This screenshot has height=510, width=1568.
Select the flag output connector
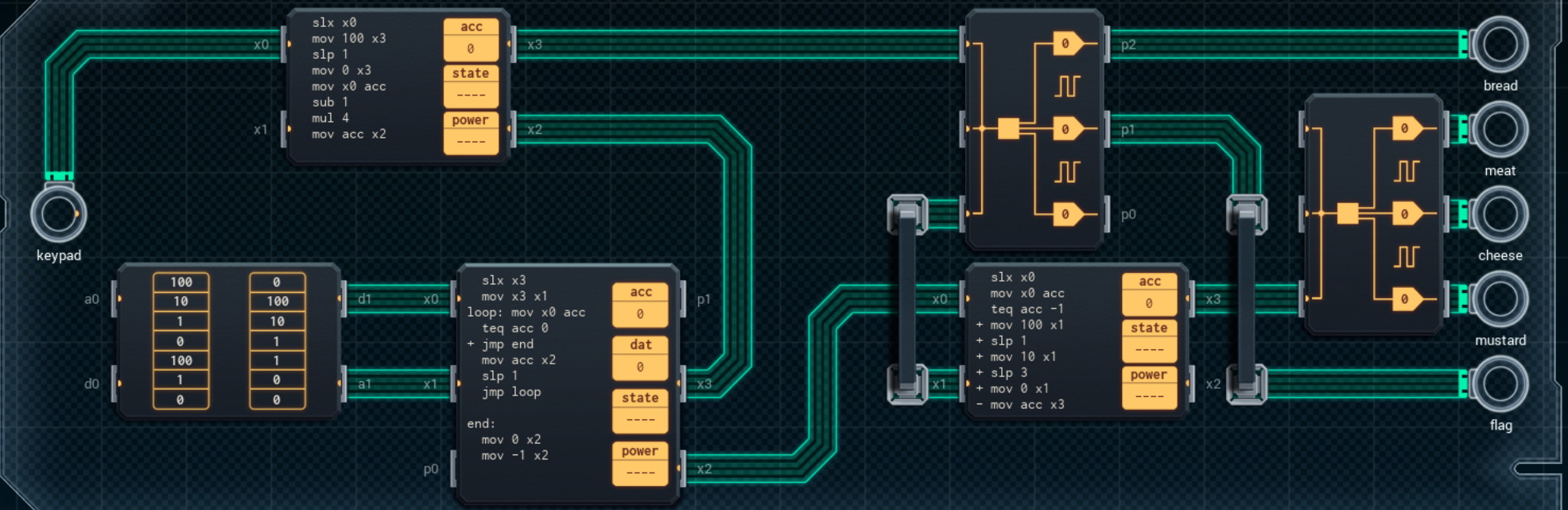tap(1499, 385)
